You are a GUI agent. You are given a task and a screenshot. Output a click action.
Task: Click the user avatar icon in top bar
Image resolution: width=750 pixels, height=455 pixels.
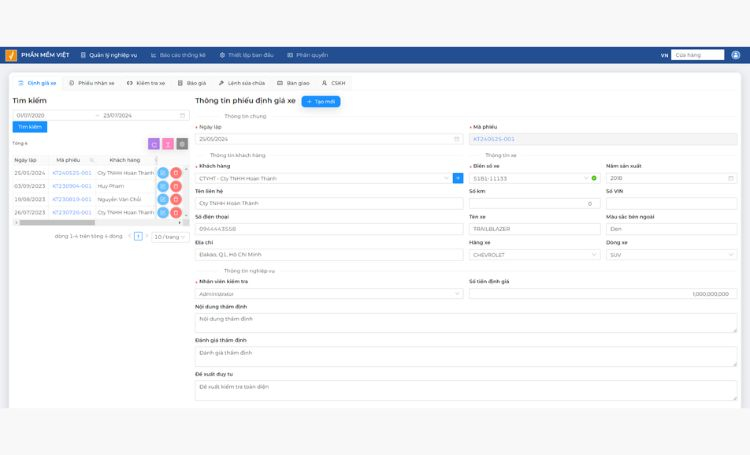(x=736, y=55)
